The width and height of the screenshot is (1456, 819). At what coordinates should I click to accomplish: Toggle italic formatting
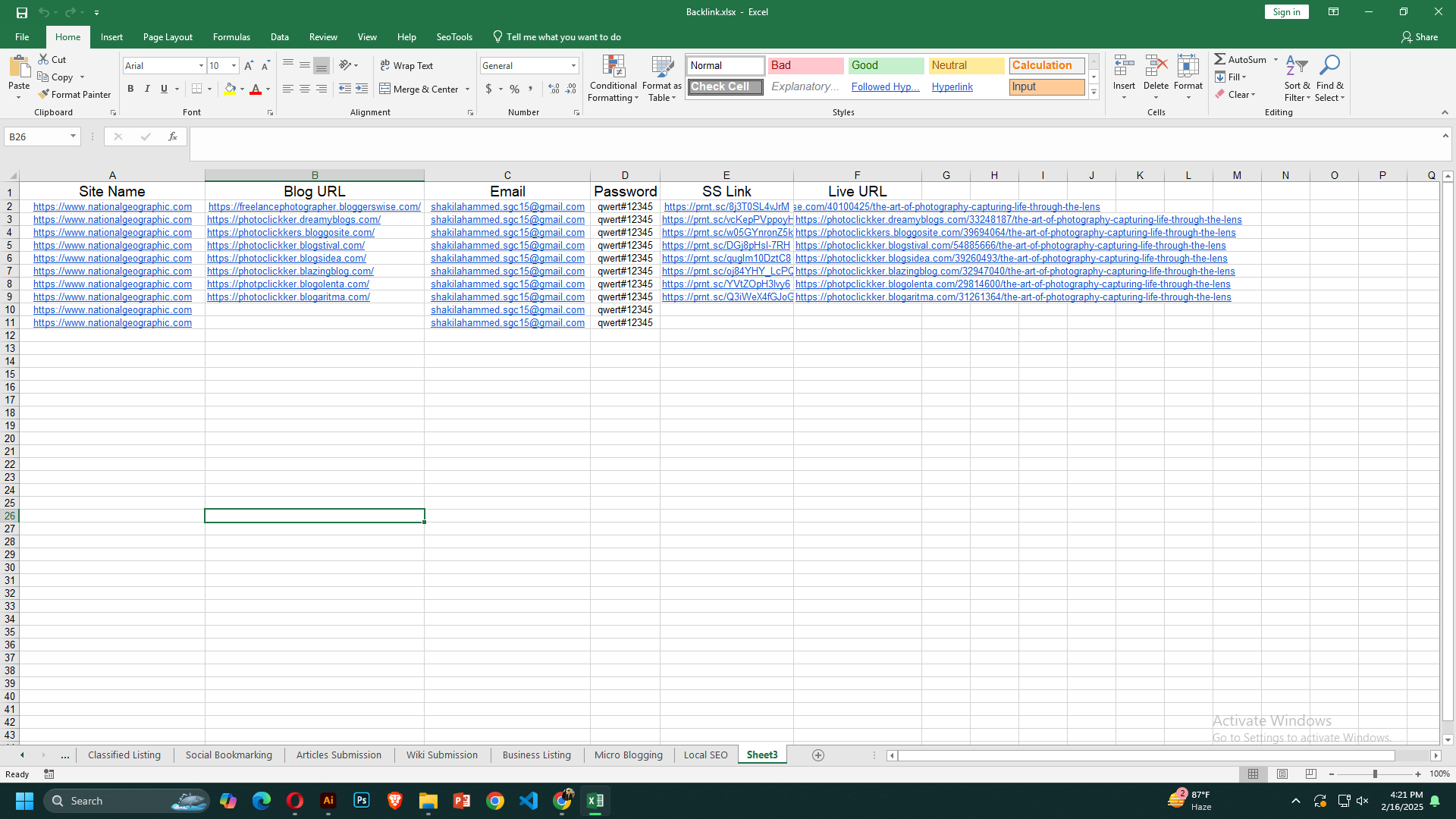coord(147,89)
